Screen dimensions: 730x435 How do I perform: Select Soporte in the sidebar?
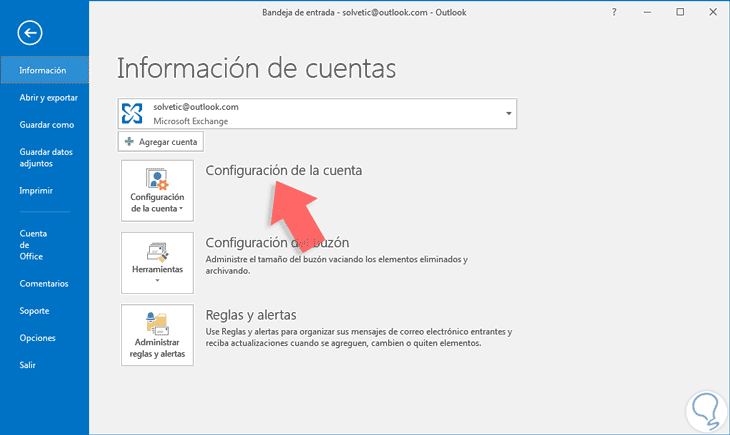click(34, 311)
